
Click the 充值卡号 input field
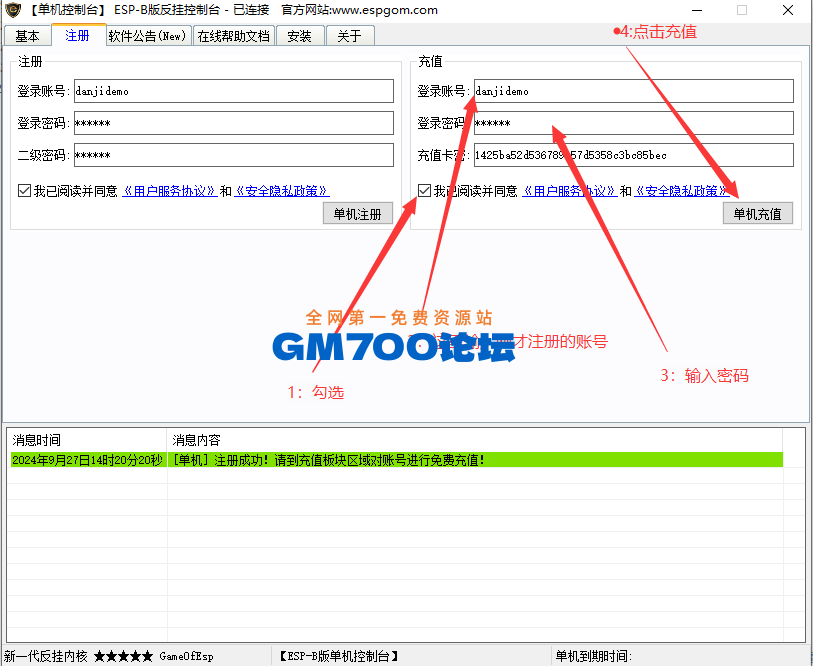tap(633, 155)
